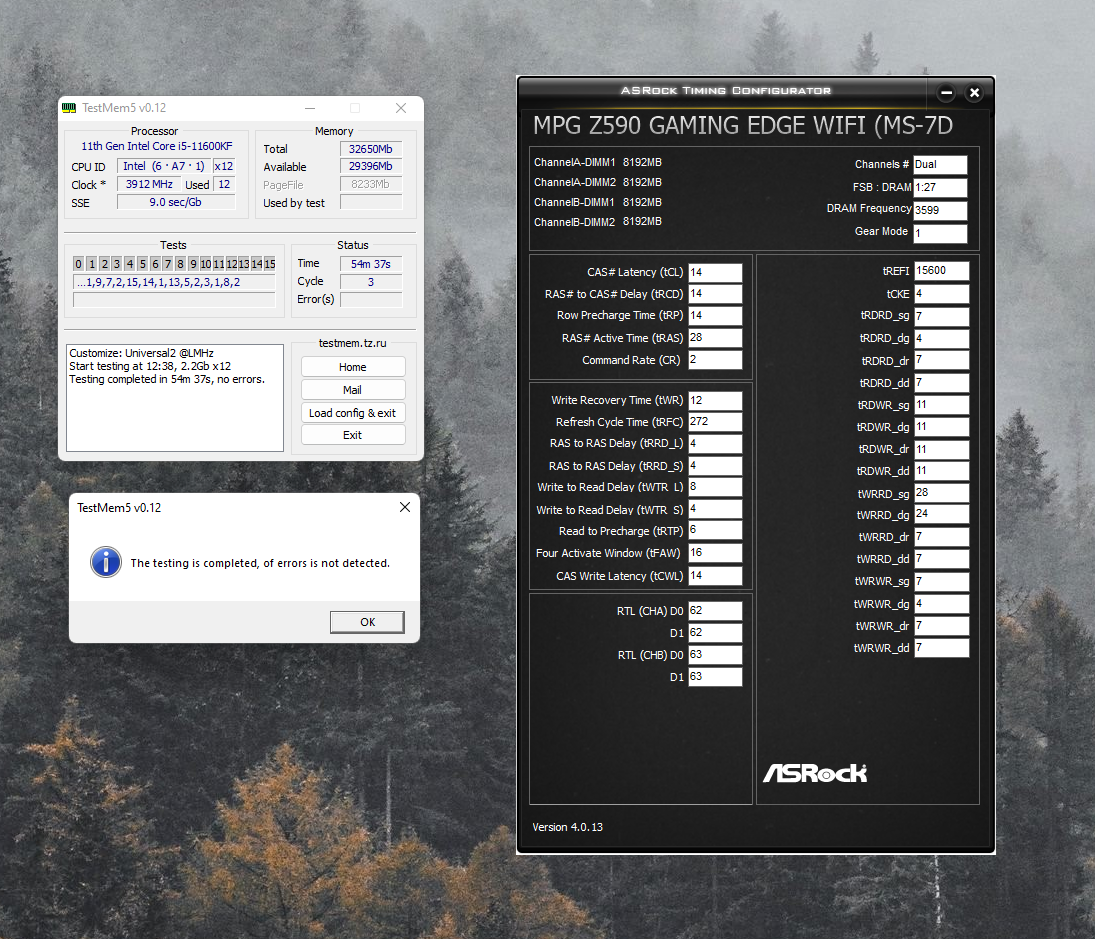
Task: Click the Command Rate (CR) field
Action: click(715, 360)
